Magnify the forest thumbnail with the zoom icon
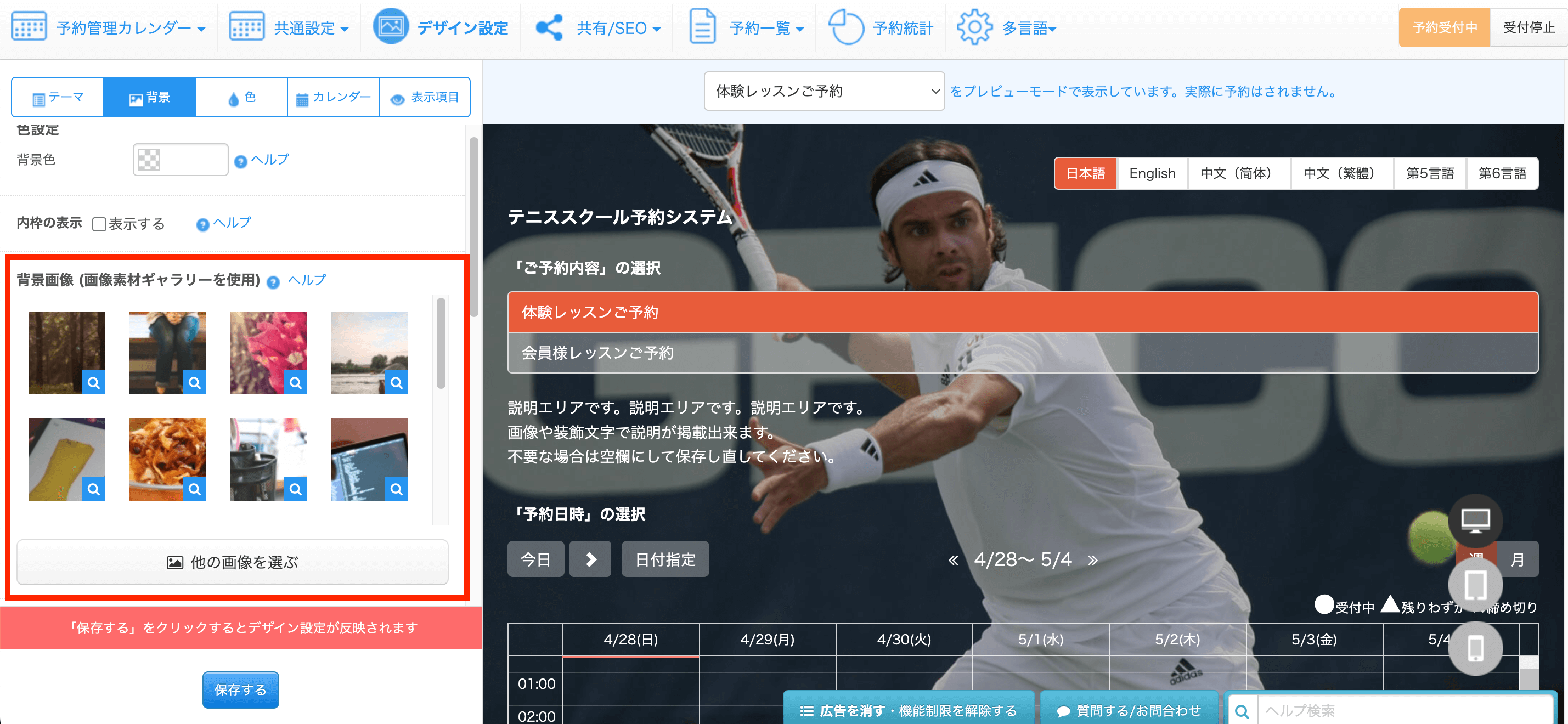The height and width of the screenshot is (724, 1568). pyautogui.click(x=94, y=383)
